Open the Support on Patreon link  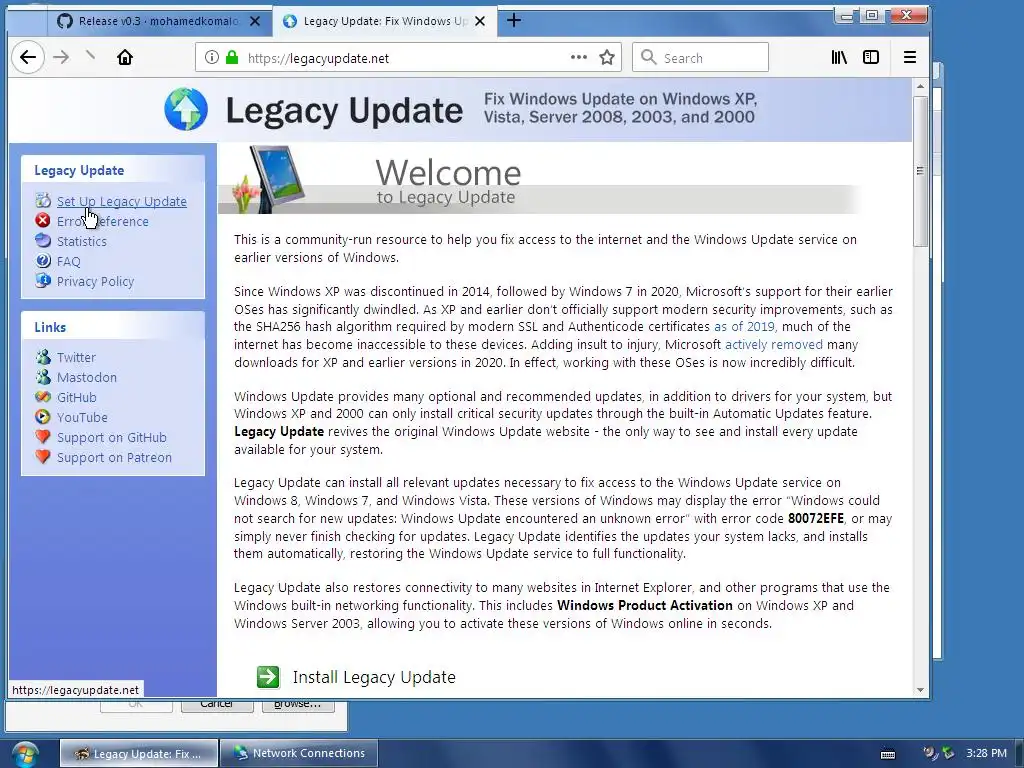114,458
